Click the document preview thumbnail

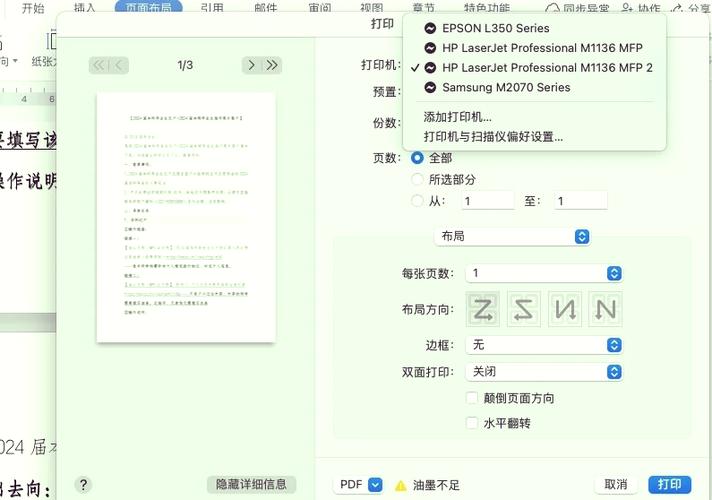186,218
